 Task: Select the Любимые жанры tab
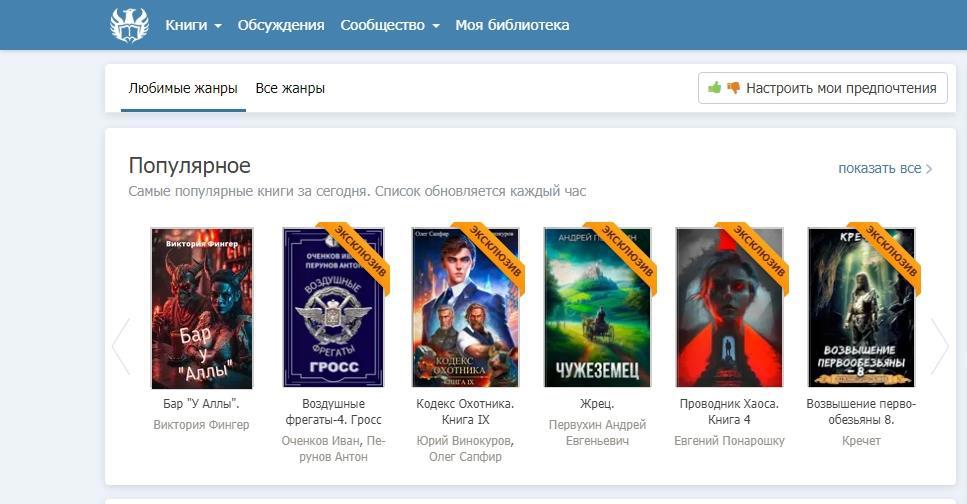183,88
